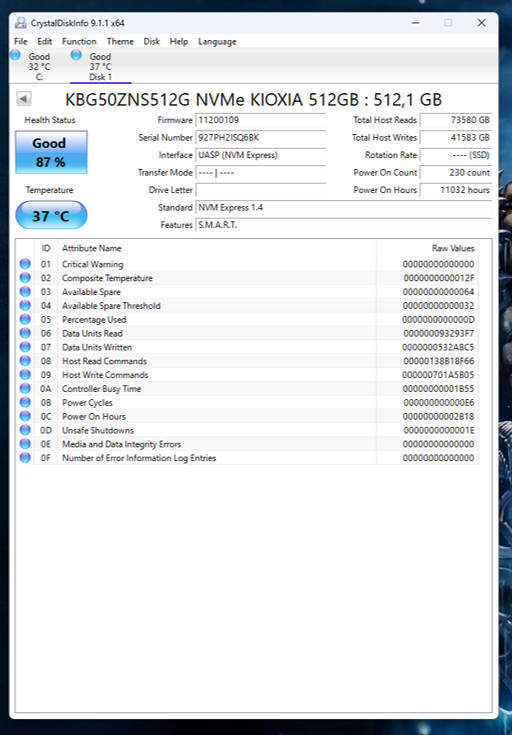The image size is (512, 735).
Task: Select the Unsafe Shutdowns attribute name
Action: click(x=98, y=430)
